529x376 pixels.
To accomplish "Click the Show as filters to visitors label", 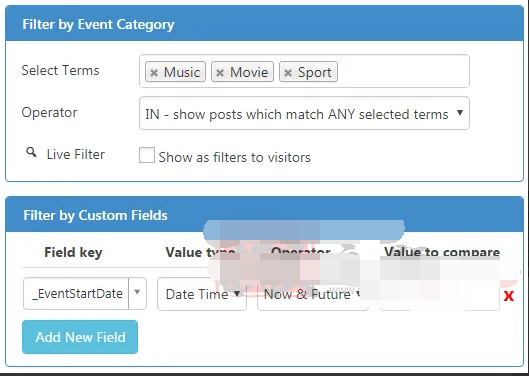I will point(234,157).
